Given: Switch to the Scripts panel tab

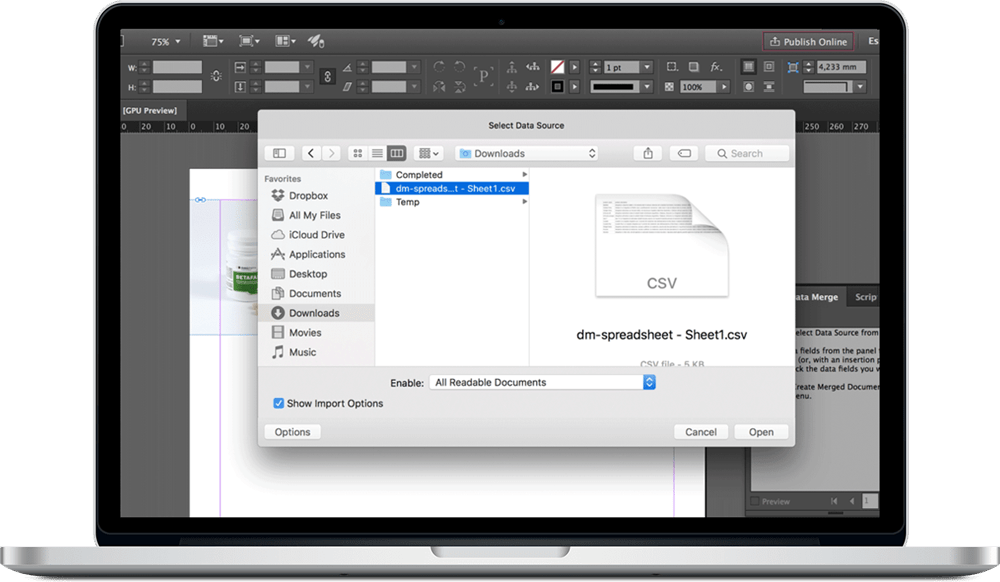Looking at the screenshot, I should click(865, 297).
